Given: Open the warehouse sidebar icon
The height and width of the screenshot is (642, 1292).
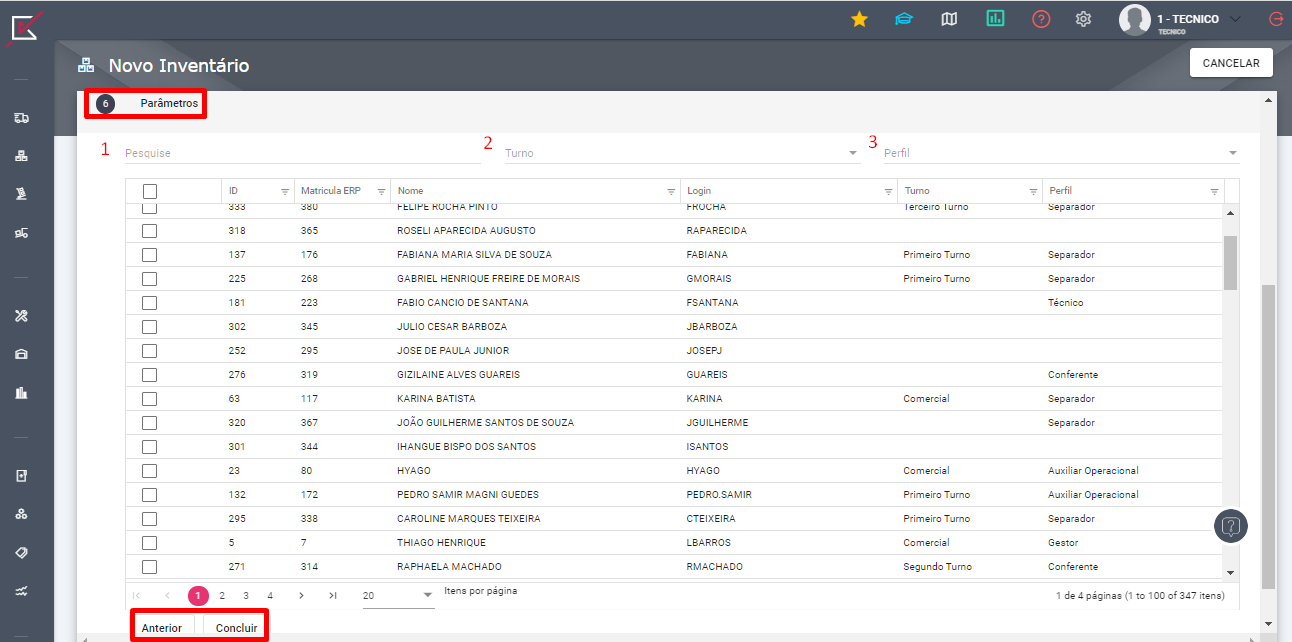Looking at the screenshot, I should pyautogui.click(x=21, y=354).
